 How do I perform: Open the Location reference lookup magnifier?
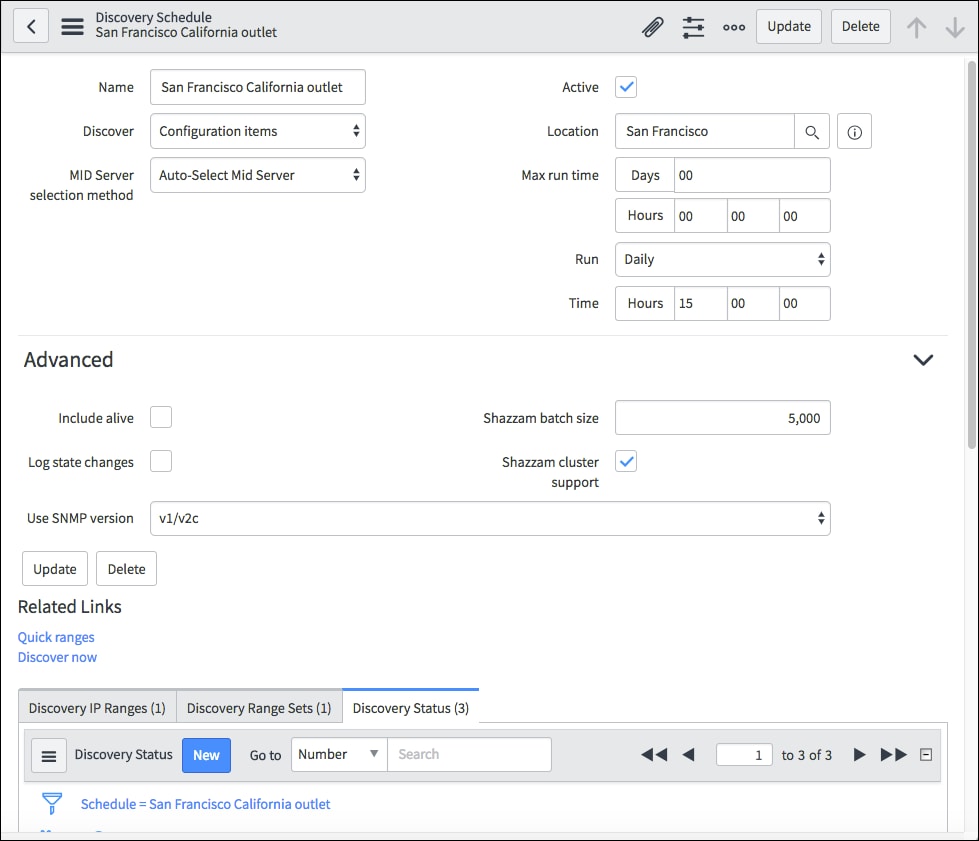pos(812,131)
